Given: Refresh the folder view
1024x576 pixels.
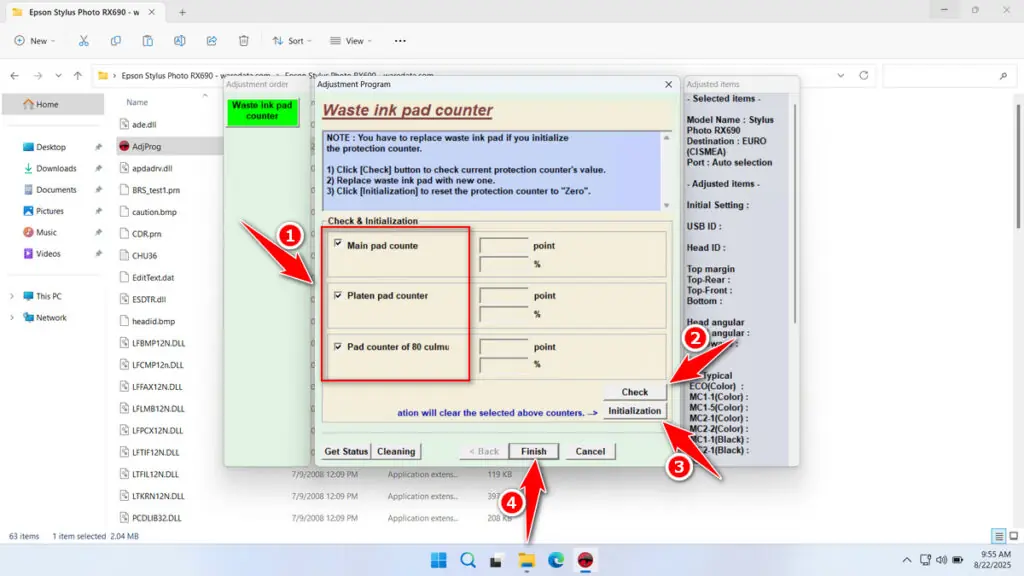Looking at the screenshot, I should tap(862, 74).
